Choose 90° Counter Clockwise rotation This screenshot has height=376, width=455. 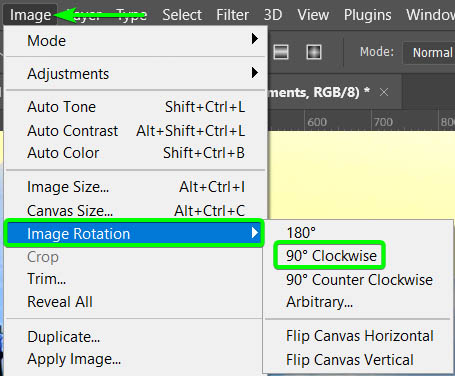click(358, 280)
